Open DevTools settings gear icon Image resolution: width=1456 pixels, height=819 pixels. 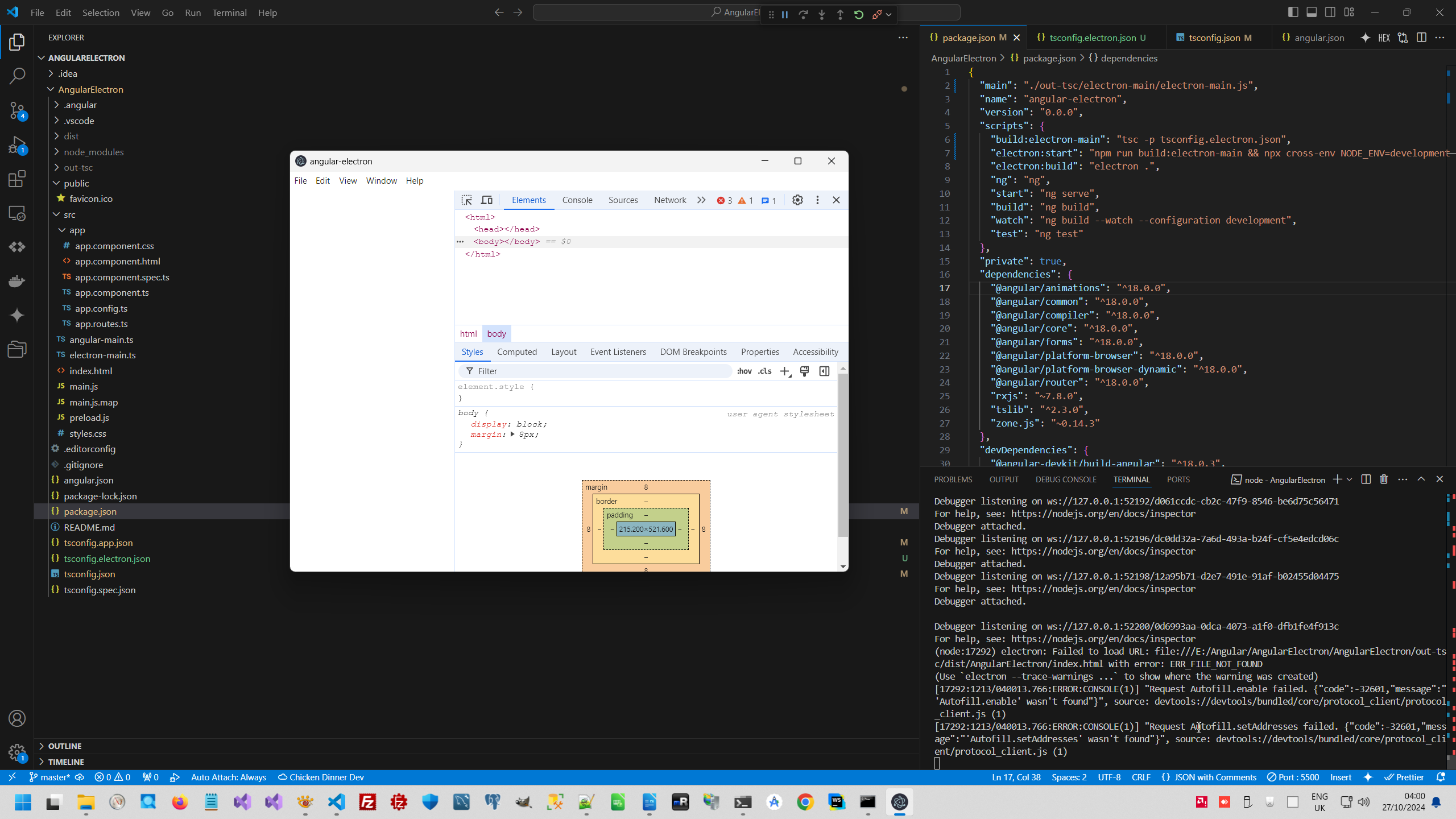coord(797,200)
